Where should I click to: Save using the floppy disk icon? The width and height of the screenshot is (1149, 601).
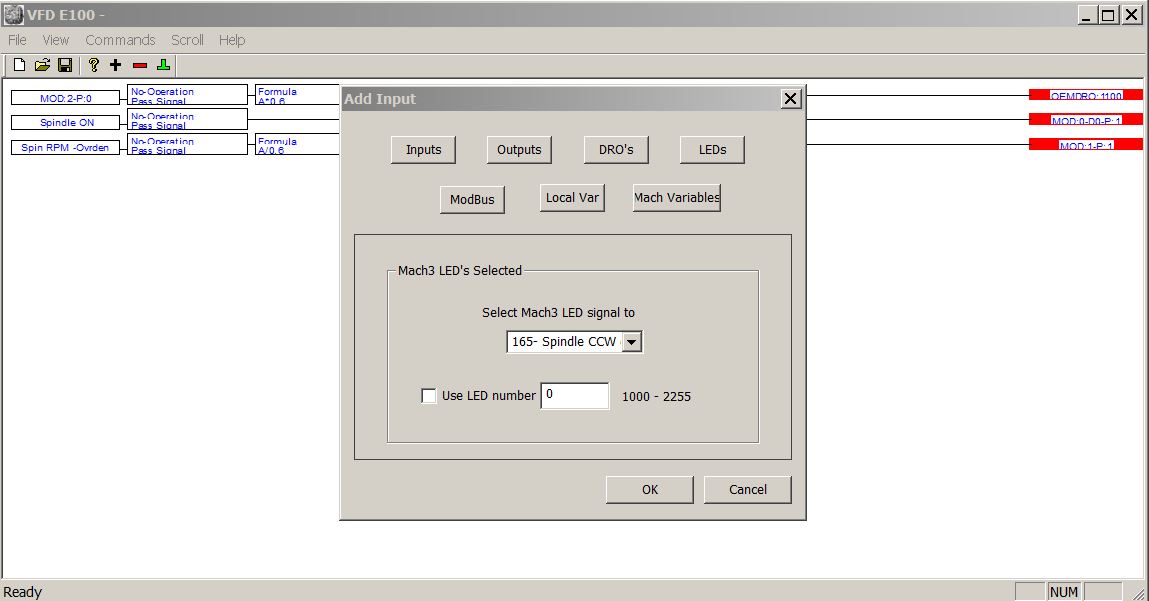click(65, 65)
